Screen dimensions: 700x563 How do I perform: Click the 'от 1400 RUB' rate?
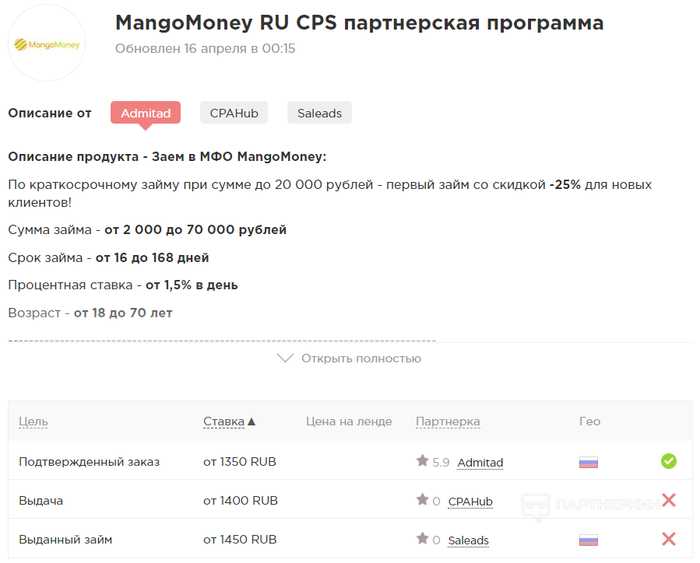240,500
